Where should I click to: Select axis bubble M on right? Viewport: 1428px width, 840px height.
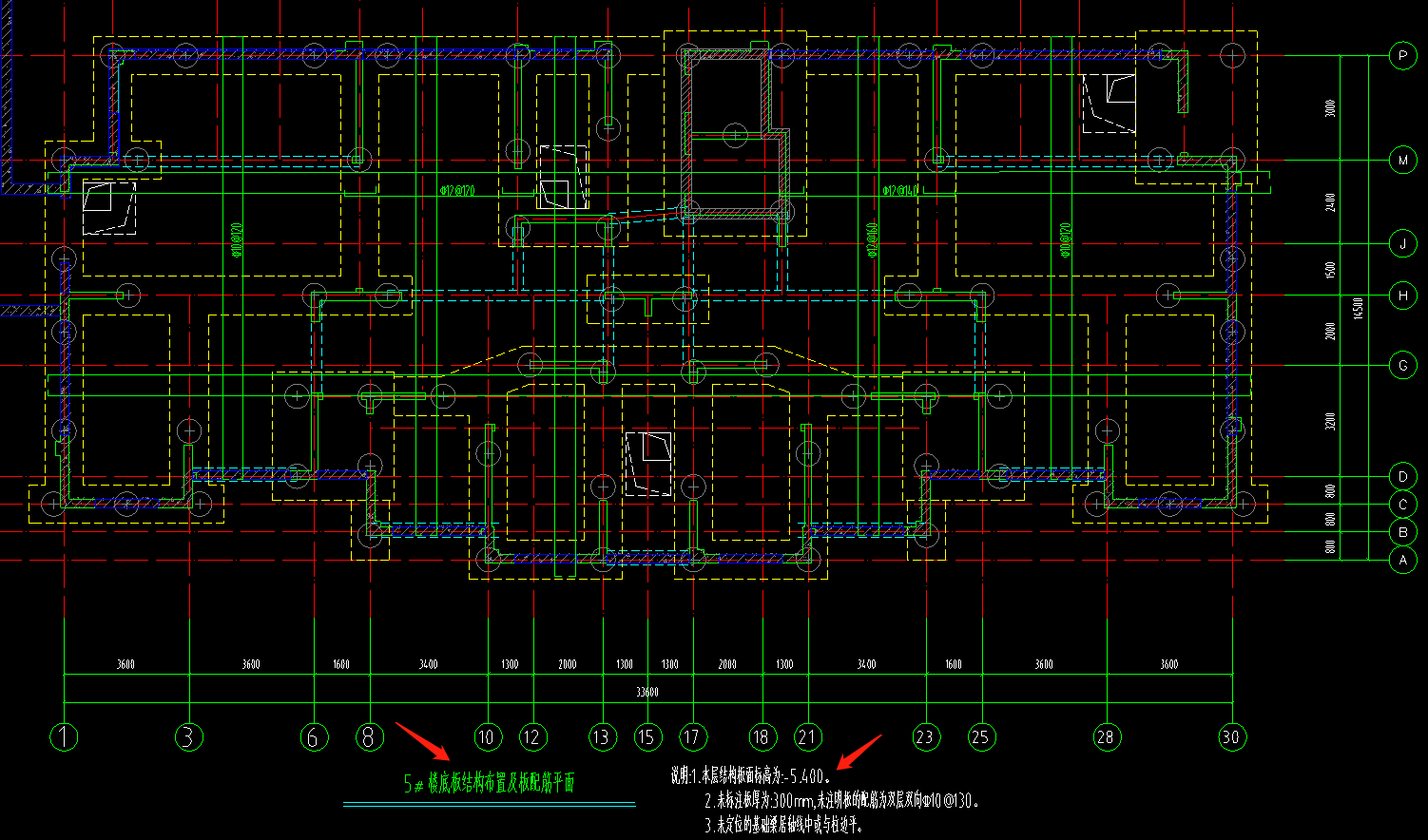coord(1403,161)
